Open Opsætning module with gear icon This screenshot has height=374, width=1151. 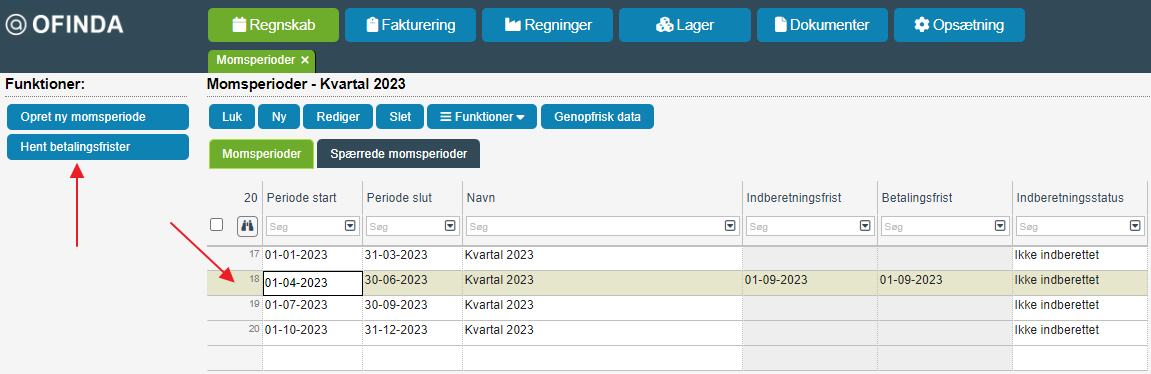tap(959, 25)
